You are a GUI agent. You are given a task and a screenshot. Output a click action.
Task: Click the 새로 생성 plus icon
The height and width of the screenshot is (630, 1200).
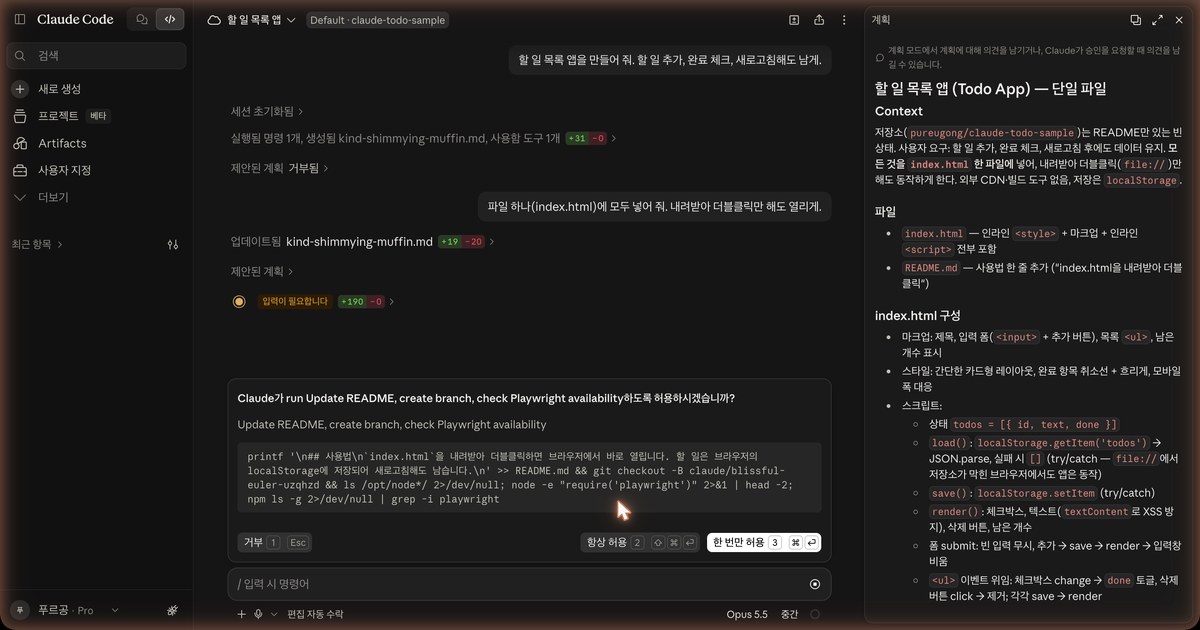[x=20, y=89]
